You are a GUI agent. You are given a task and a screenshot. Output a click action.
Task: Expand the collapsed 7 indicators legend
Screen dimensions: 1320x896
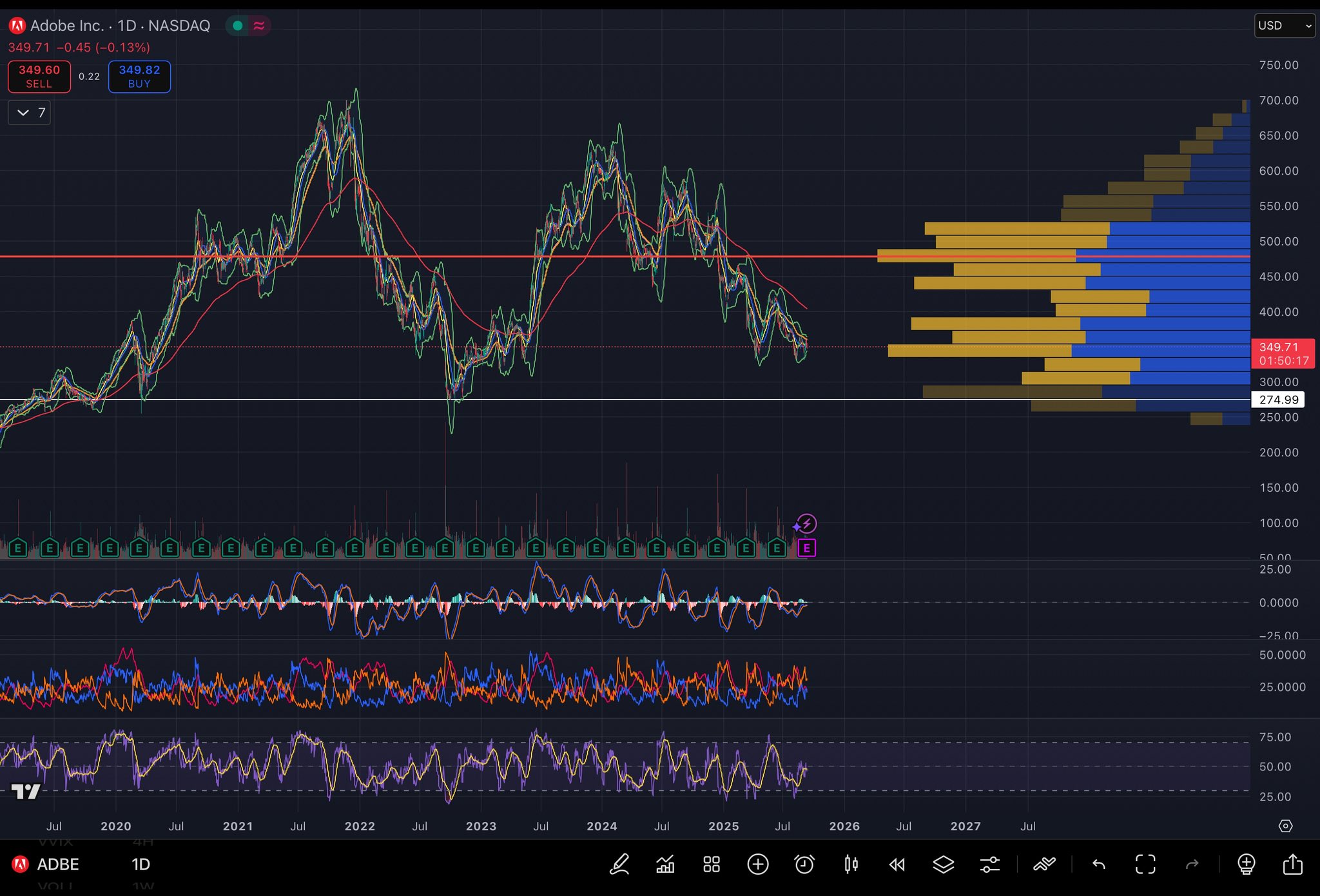[x=30, y=113]
